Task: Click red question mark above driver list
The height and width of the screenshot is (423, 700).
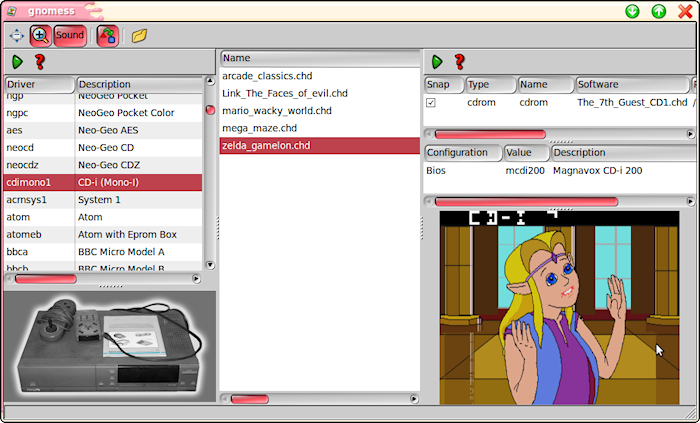Action: click(x=40, y=62)
